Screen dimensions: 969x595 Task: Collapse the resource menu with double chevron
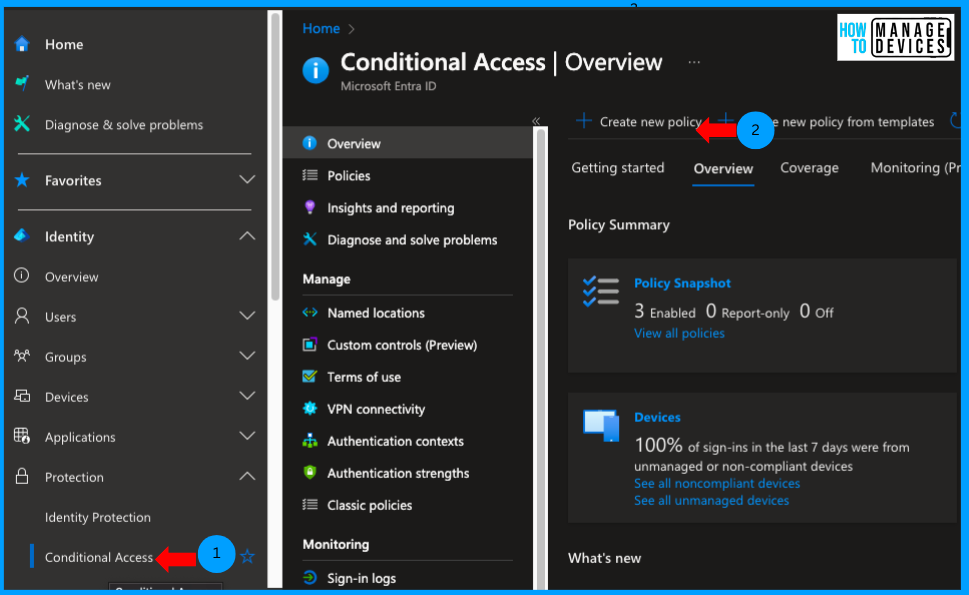coord(536,121)
